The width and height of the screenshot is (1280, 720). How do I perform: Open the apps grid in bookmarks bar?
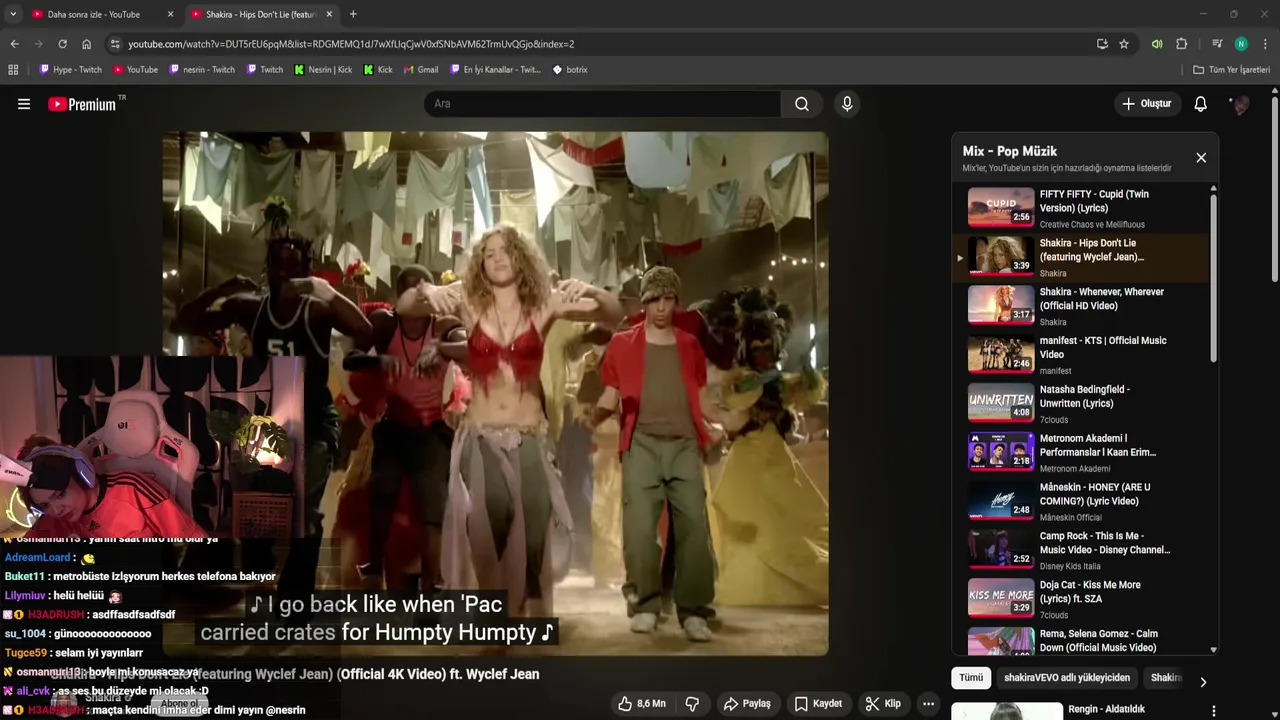pos(13,70)
